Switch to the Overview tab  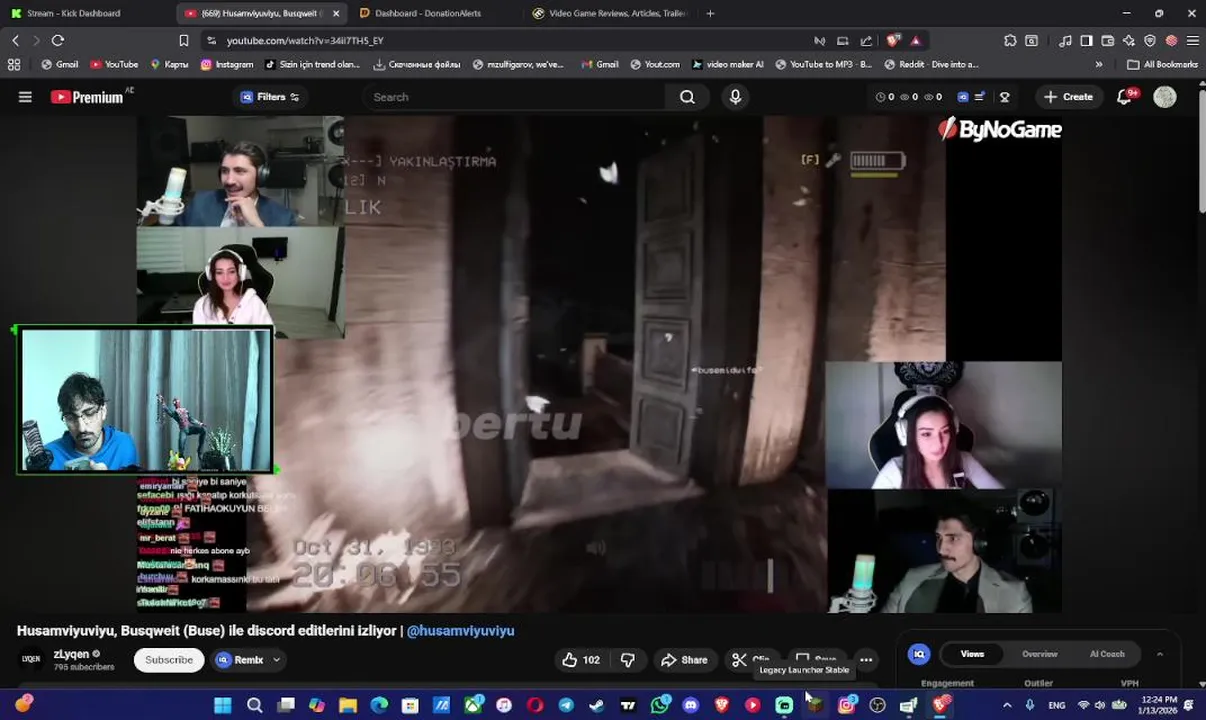[1039, 654]
